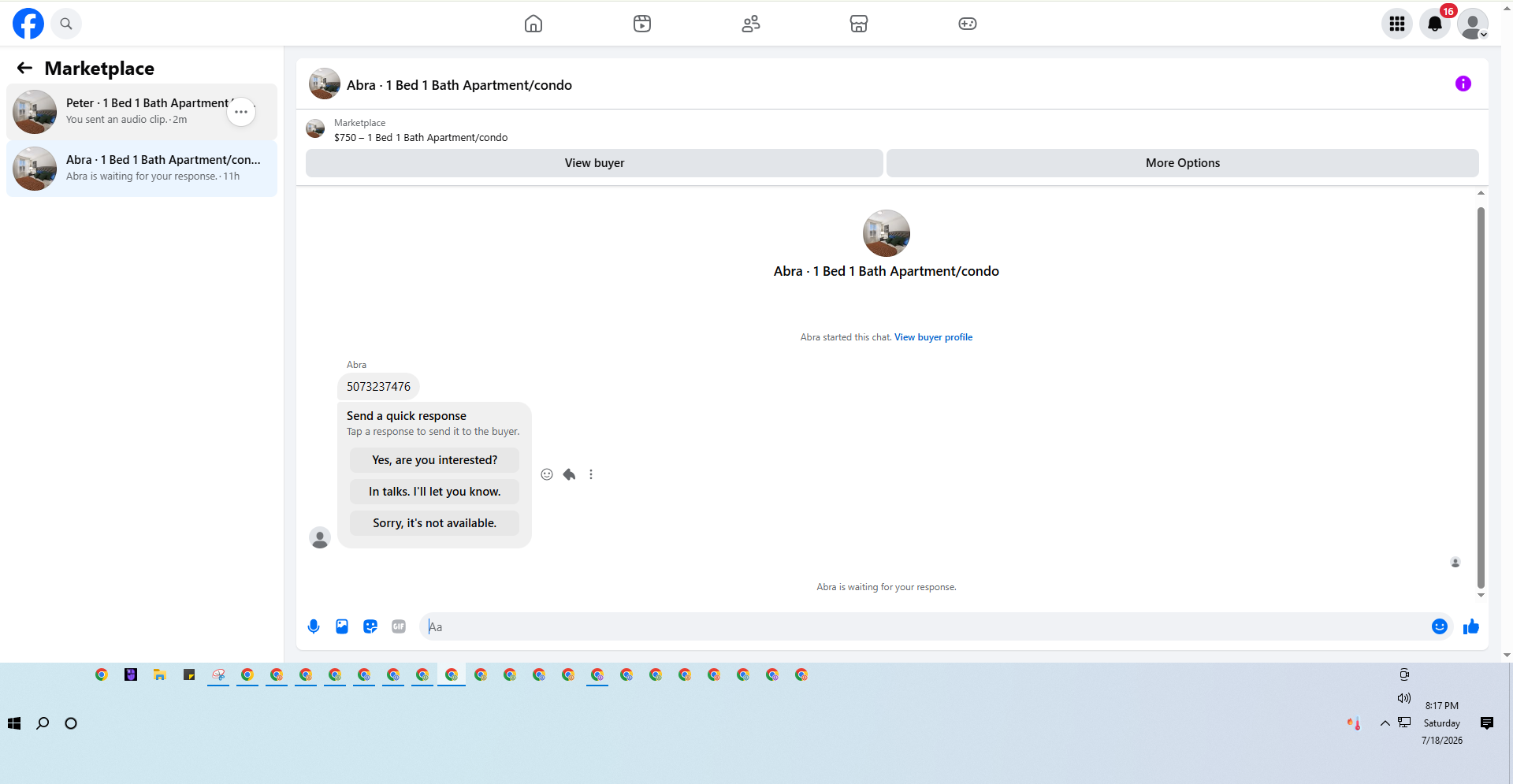The height and width of the screenshot is (784, 1513).
Task: Open the emoji picker in the message box
Action: tap(1440, 626)
